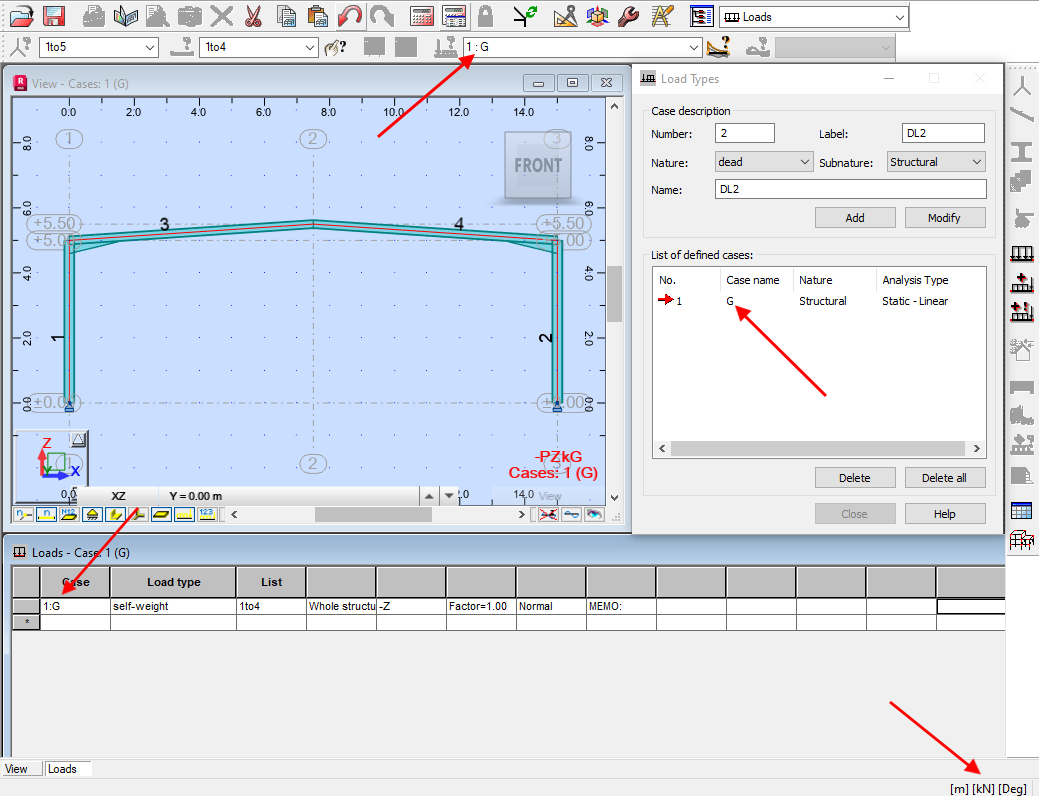
Task: Open job preferences wrench icon
Action: pyautogui.click(x=629, y=16)
